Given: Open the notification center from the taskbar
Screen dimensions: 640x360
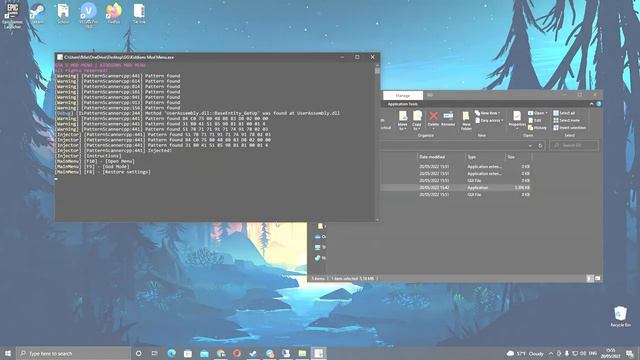Looking at the screenshot, I should (630, 353).
